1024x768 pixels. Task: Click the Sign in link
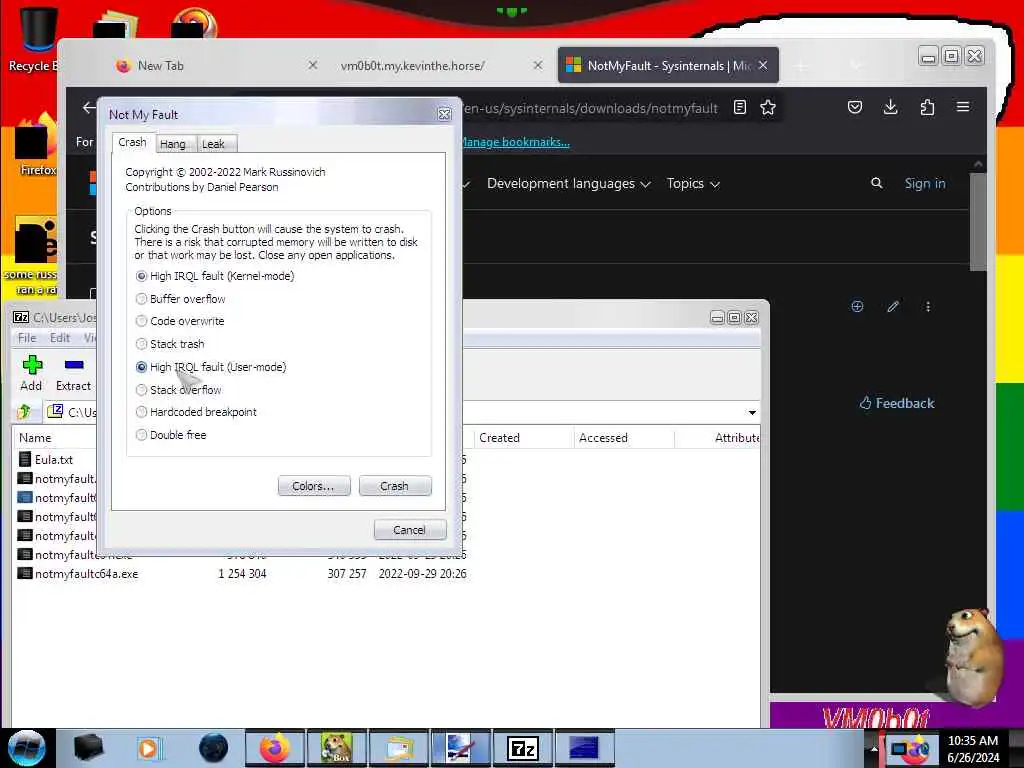(x=925, y=184)
